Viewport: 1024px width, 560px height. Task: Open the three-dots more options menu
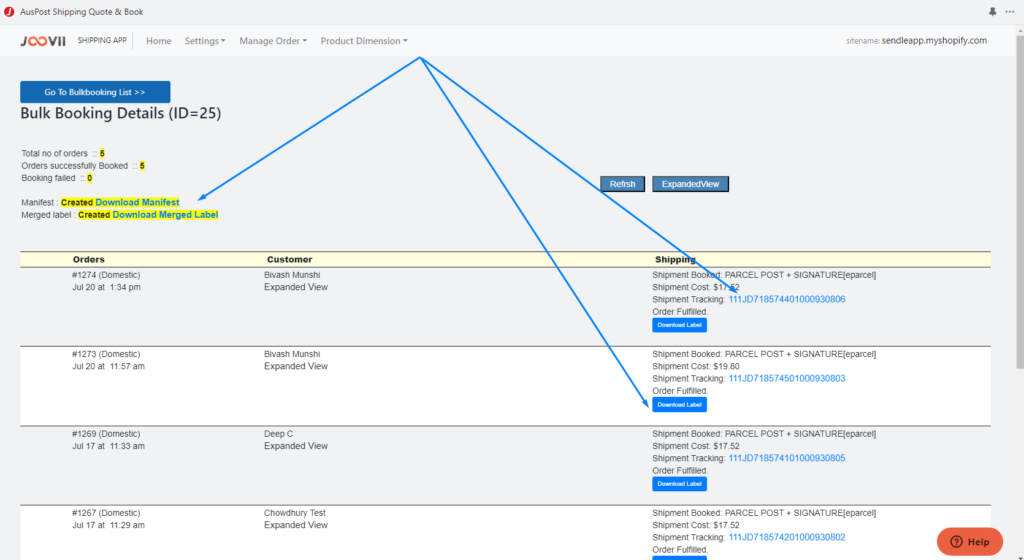1010,12
